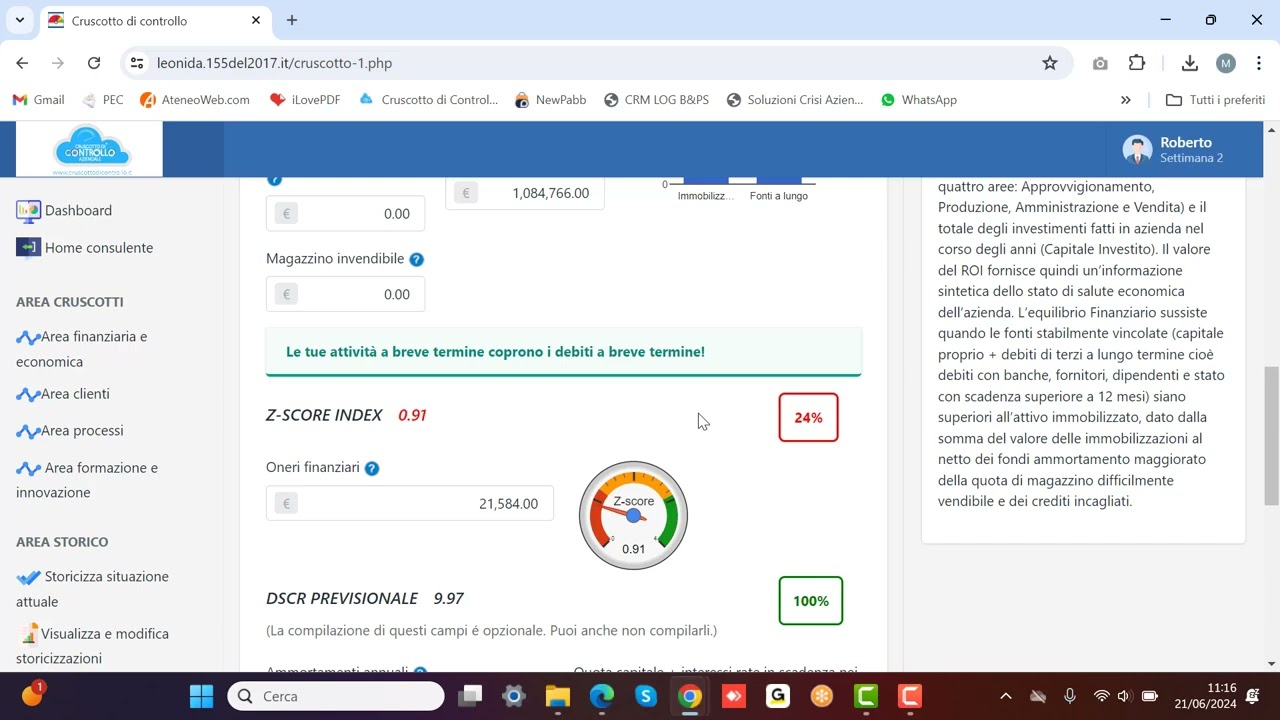
Task: Open Area processi section
Action: coord(82,431)
